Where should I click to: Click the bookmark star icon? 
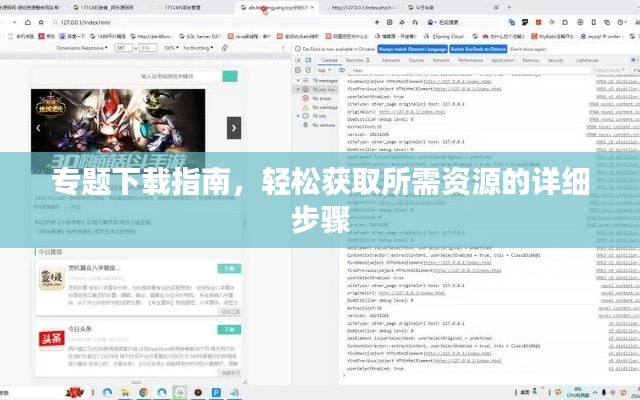pos(41,22)
